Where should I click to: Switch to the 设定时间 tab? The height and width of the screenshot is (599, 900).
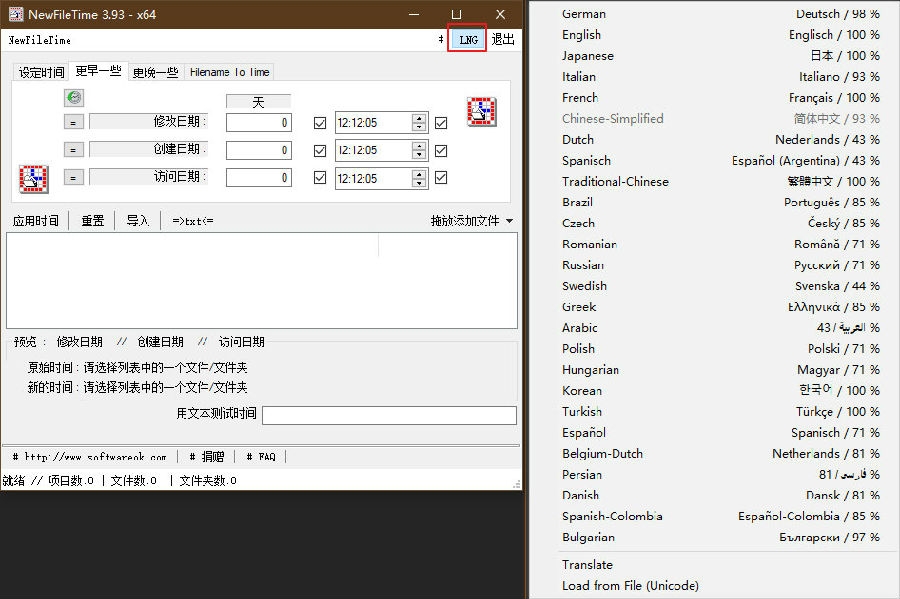click(41, 72)
